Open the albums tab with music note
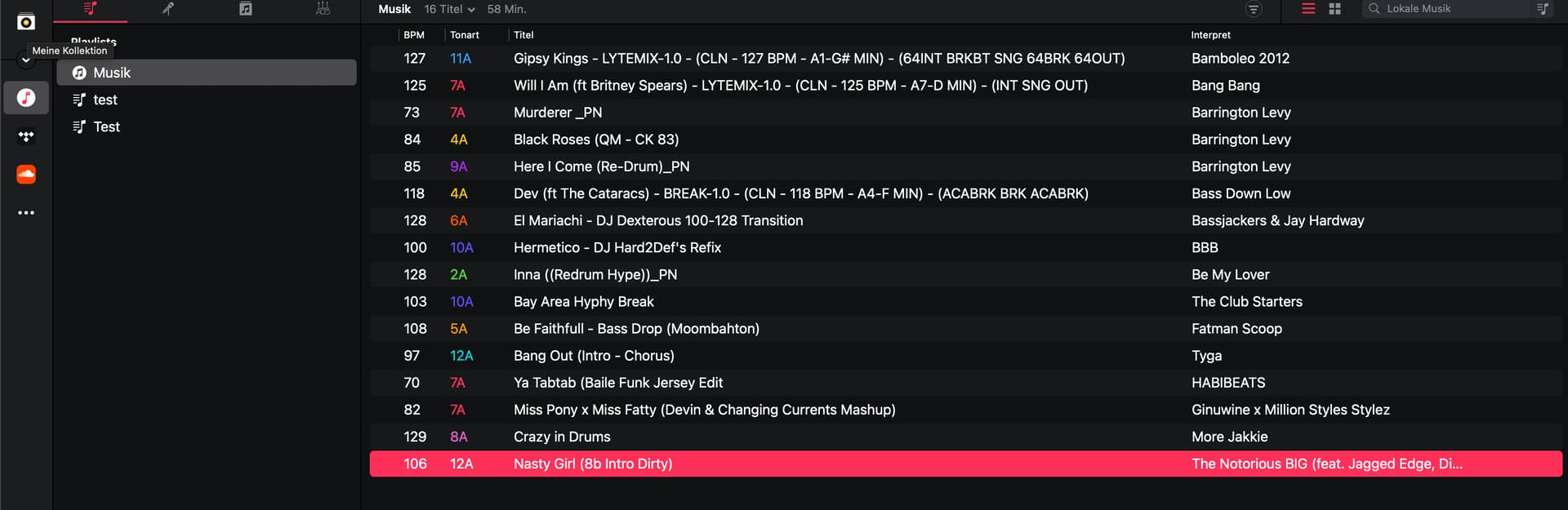The height and width of the screenshot is (510, 1568). coord(245,9)
